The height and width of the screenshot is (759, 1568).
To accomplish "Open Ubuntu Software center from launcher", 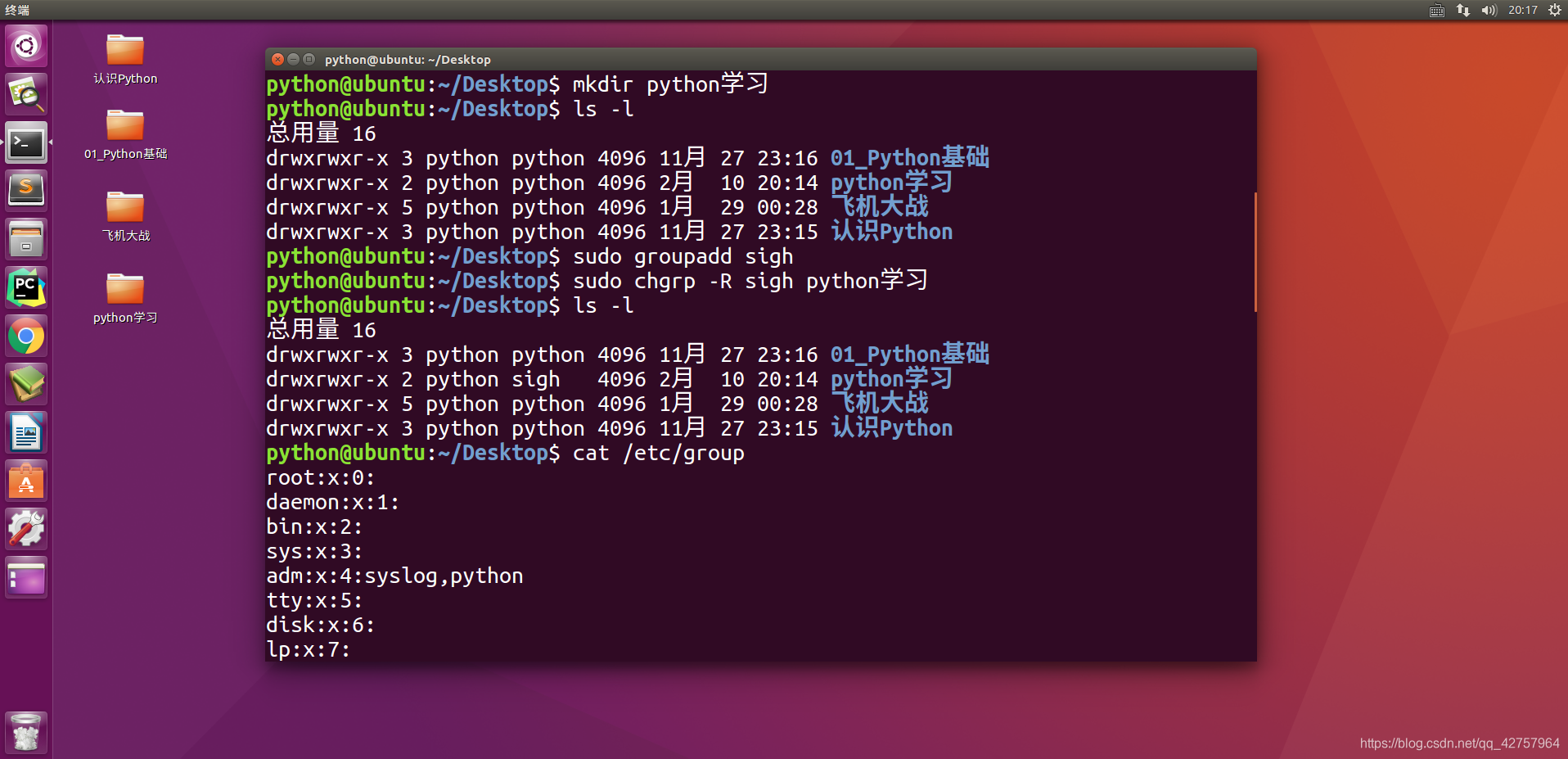I will pos(26,481).
